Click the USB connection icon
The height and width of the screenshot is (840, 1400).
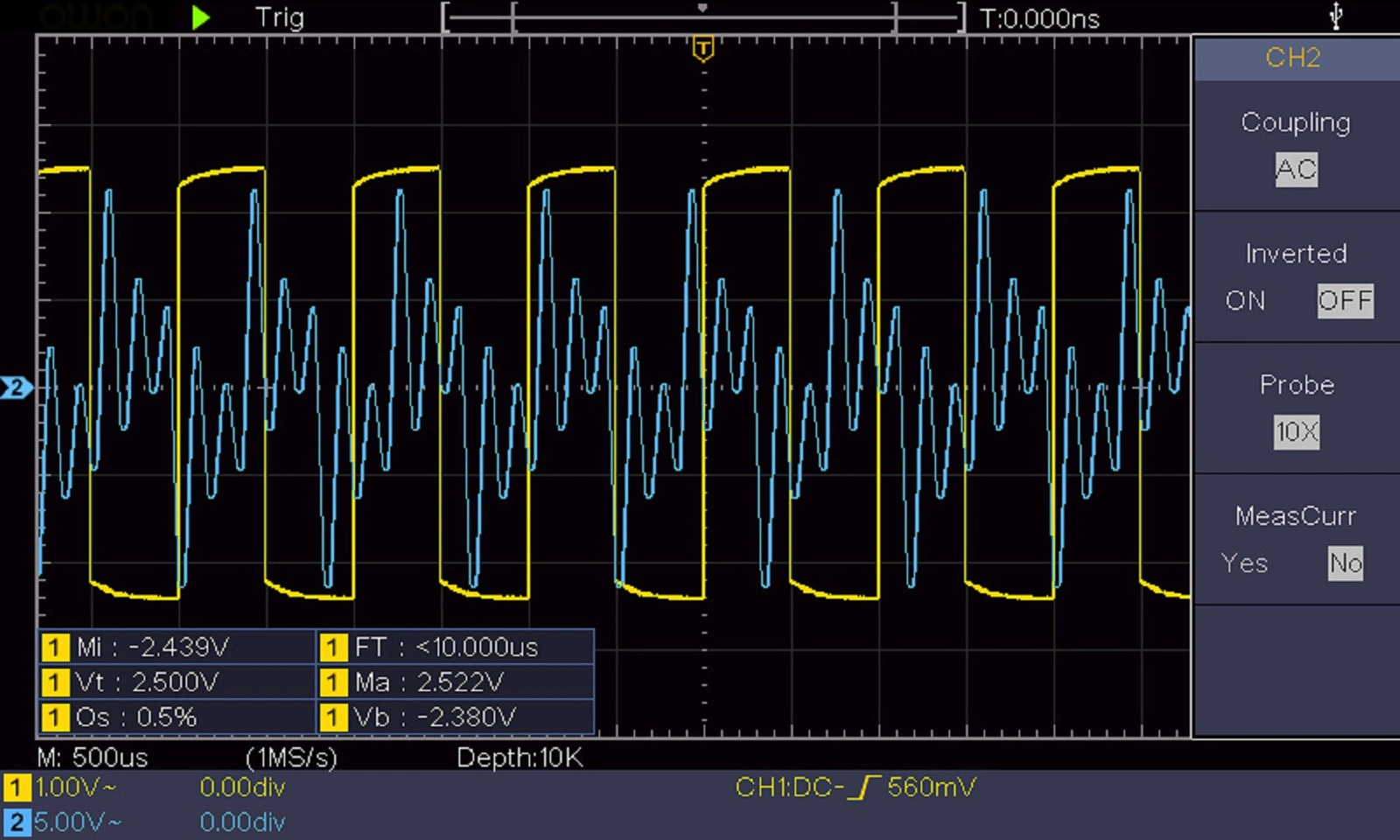(1335, 17)
